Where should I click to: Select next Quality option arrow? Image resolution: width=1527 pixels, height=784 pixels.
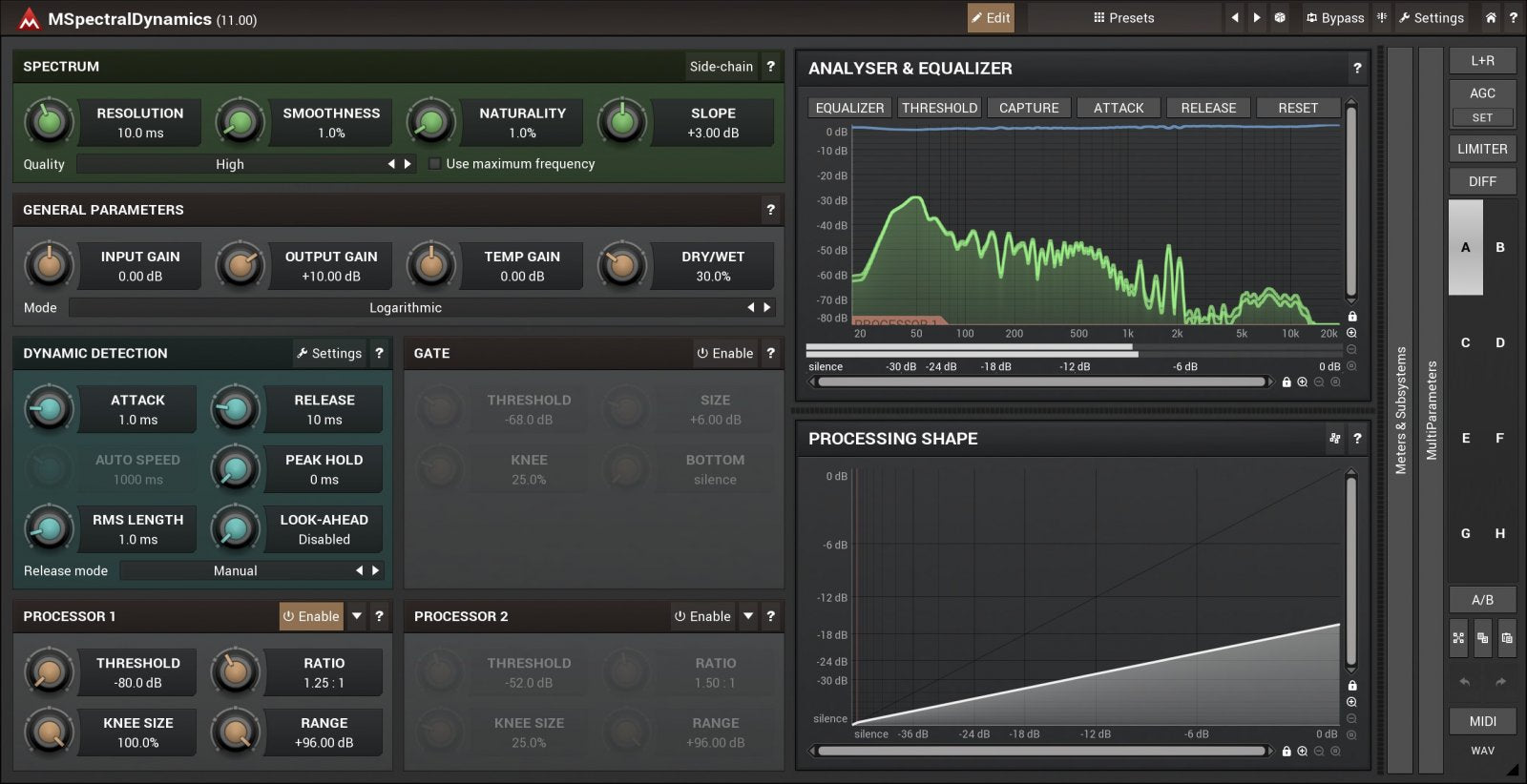(x=408, y=164)
